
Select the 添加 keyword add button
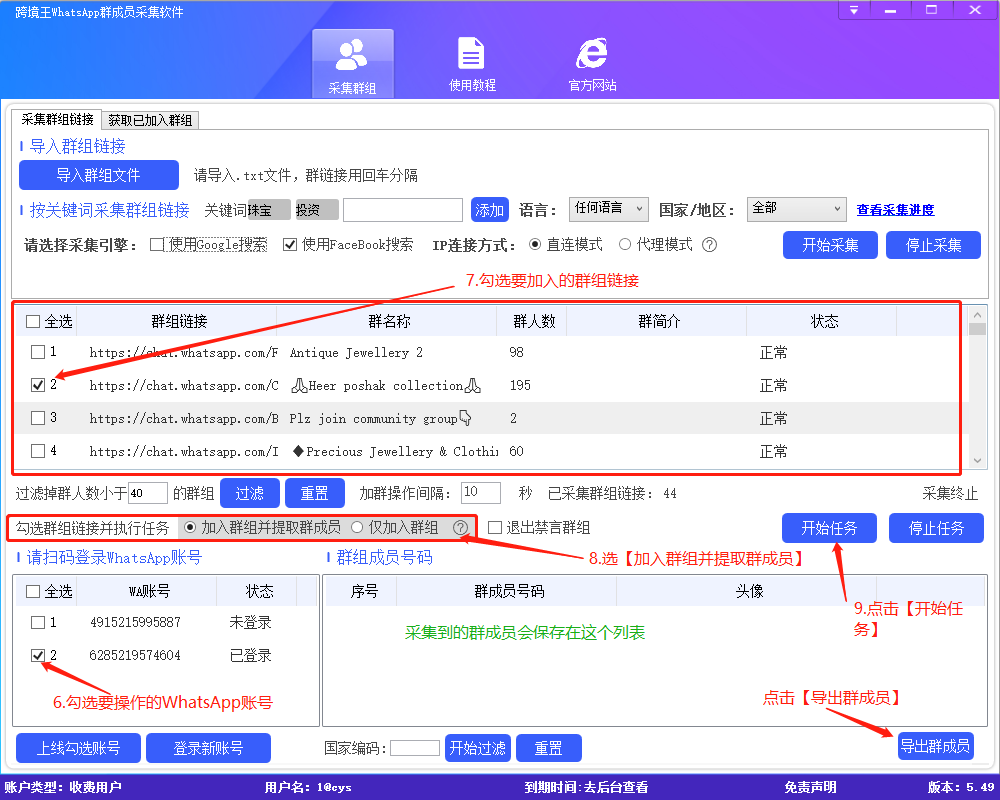(x=490, y=209)
